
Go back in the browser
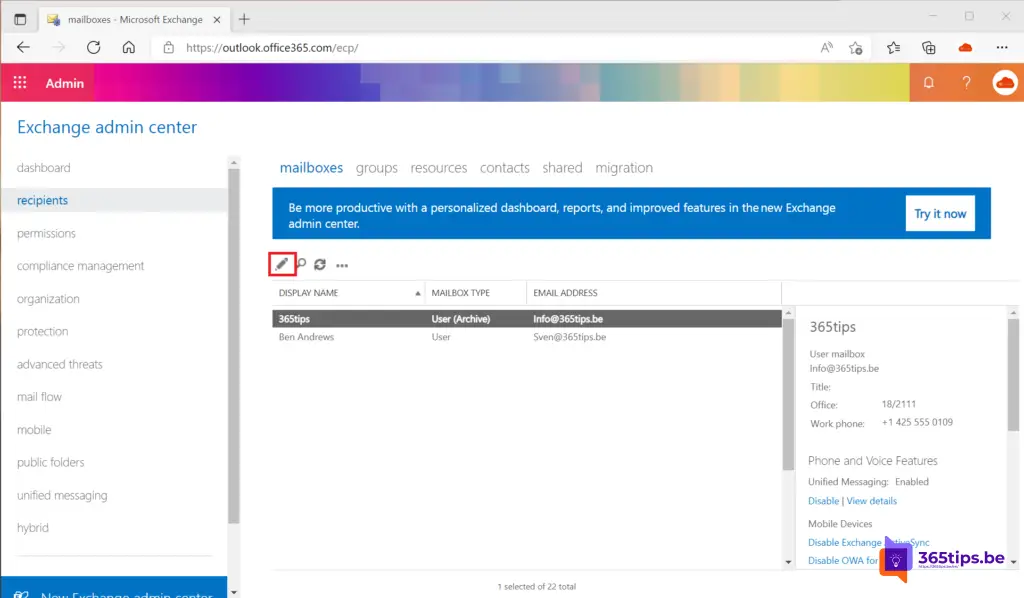pyautogui.click(x=24, y=47)
